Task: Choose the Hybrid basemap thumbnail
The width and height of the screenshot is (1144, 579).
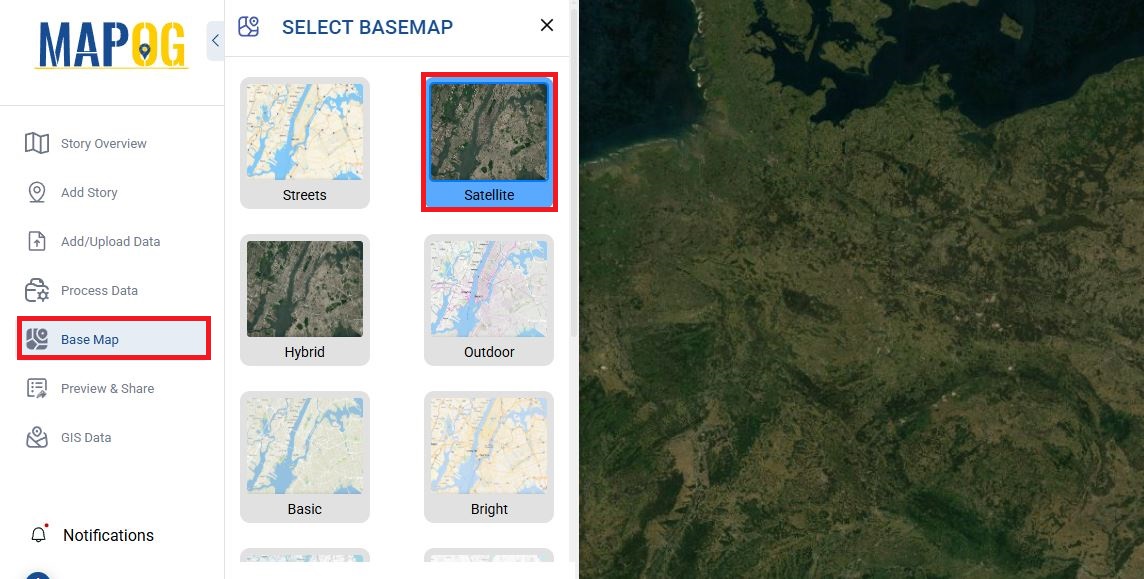Action: click(x=305, y=289)
